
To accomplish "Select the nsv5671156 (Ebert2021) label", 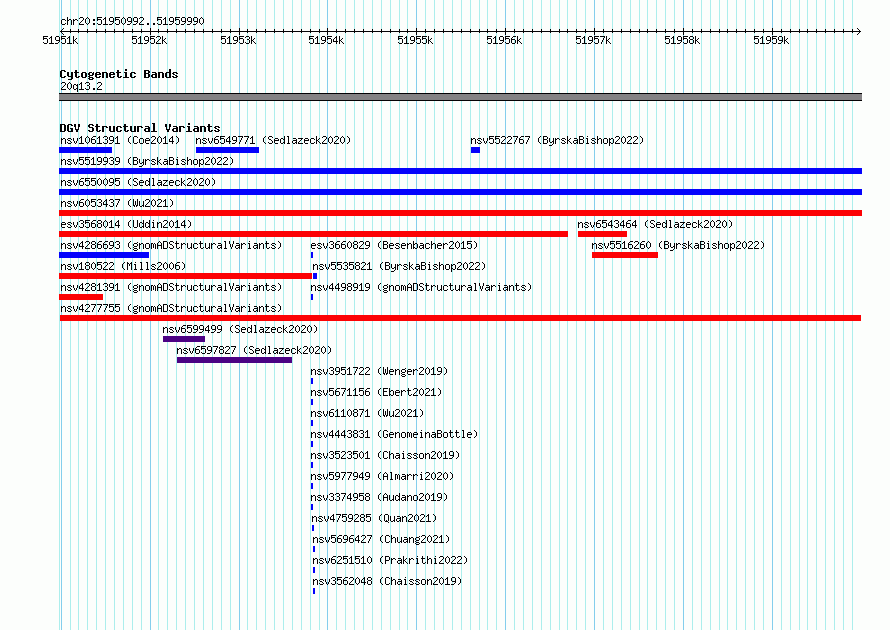I will [376, 392].
